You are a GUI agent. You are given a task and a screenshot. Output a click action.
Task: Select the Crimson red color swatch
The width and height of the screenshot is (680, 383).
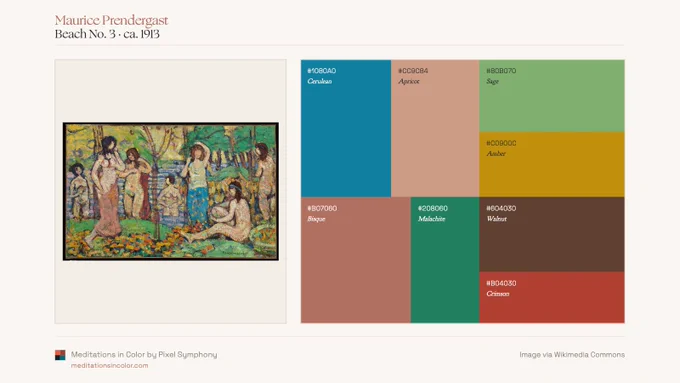click(552, 298)
